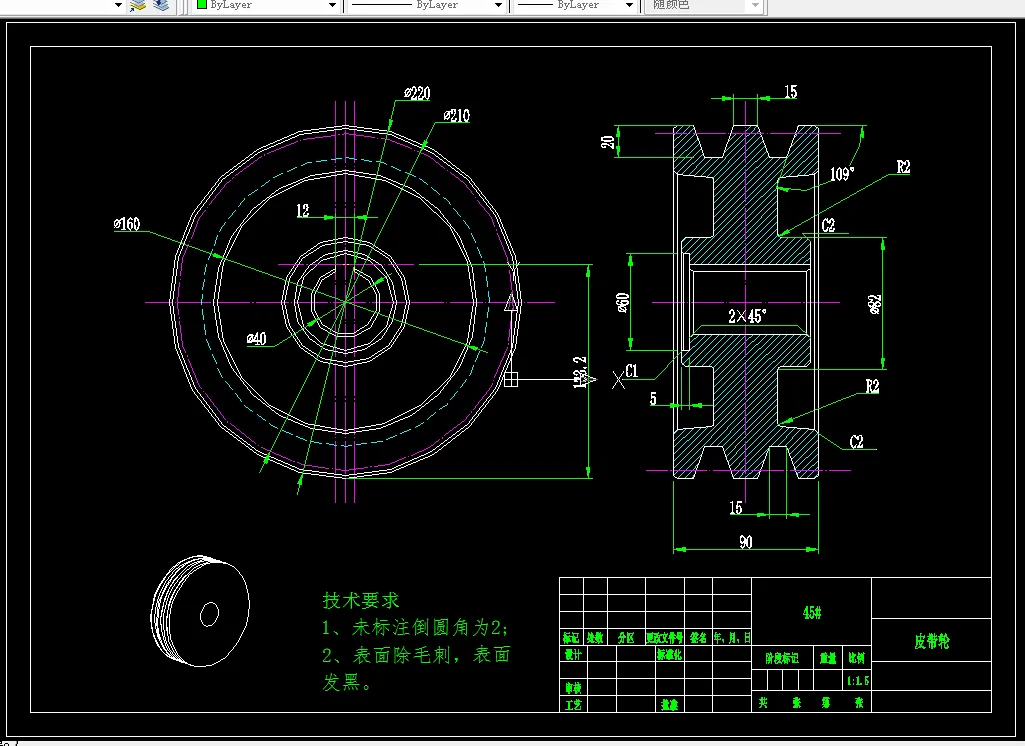The image size is (1025, 746).
Task: Click the Make Object's Layer Current icon
Action: 138,5
